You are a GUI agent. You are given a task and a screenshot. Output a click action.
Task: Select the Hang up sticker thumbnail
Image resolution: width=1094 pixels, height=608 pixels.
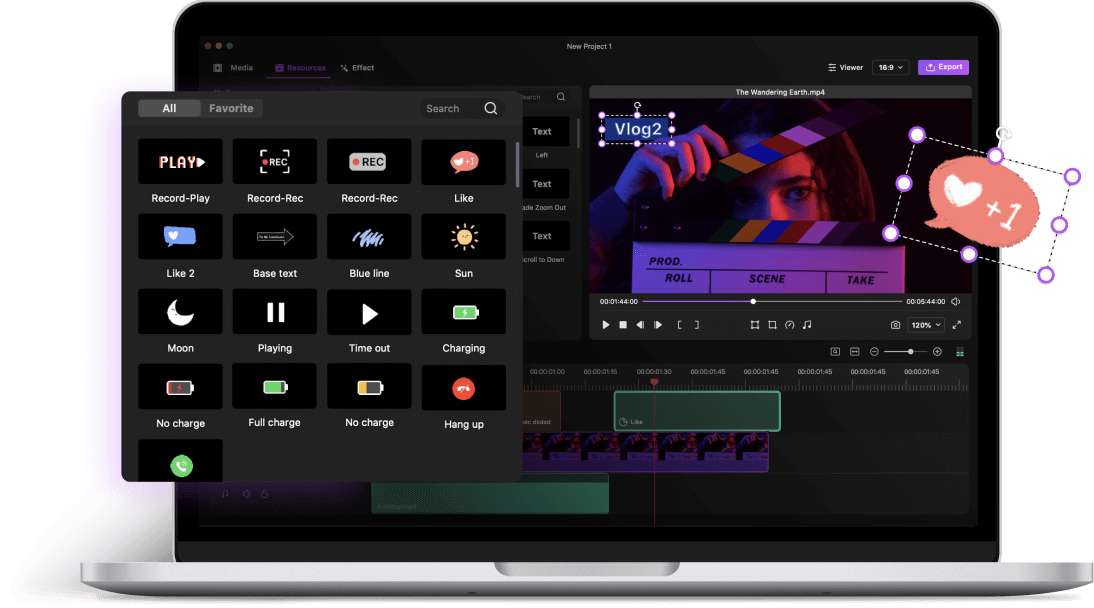point(463,388)
